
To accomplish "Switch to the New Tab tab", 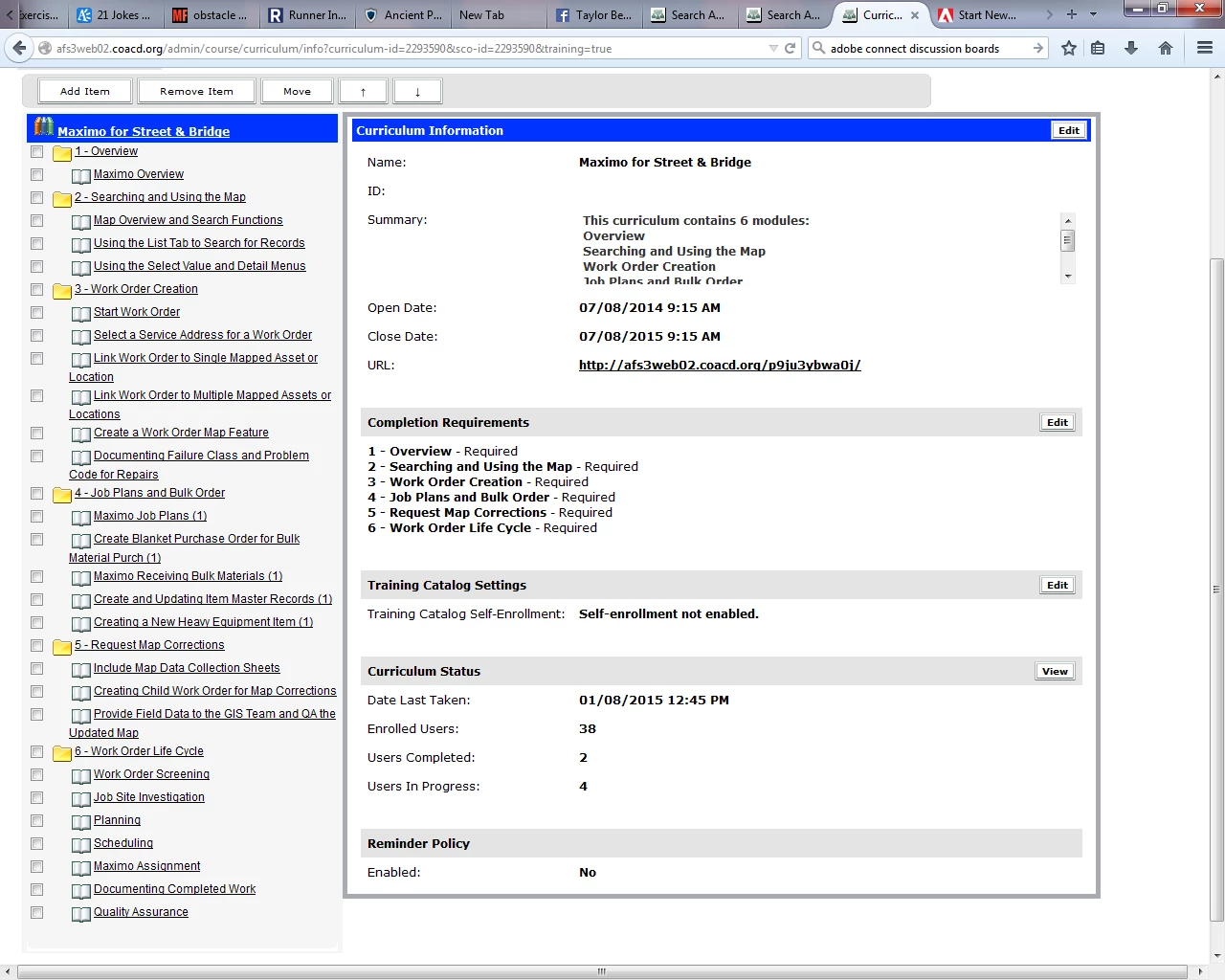I will [498, 14].
